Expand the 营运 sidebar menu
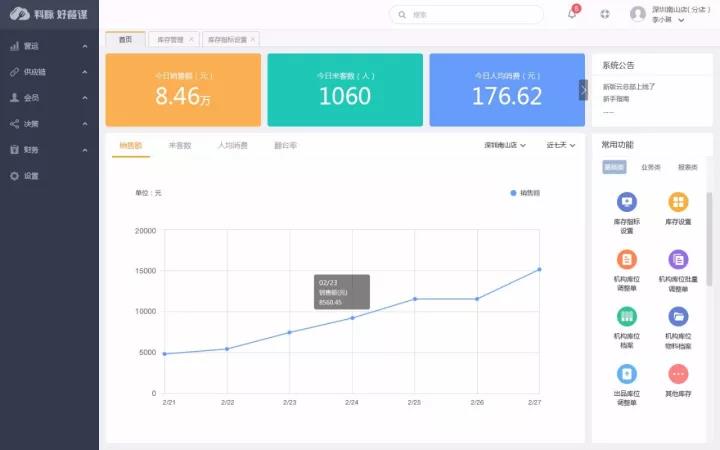 tap(49, 46)
